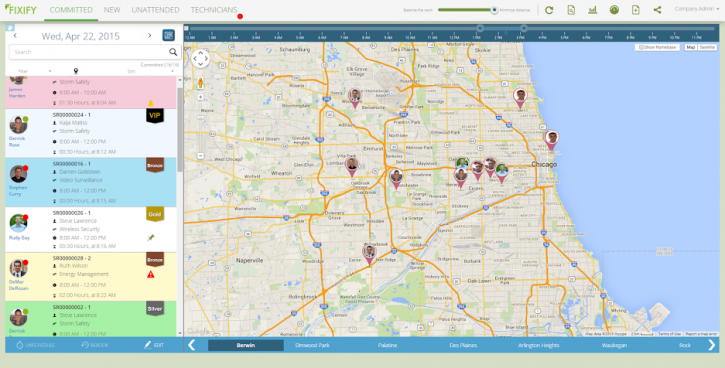Click right arrow in bottom city bar
The width and height of the screenshot is (725, 368).
coord(712,345)
